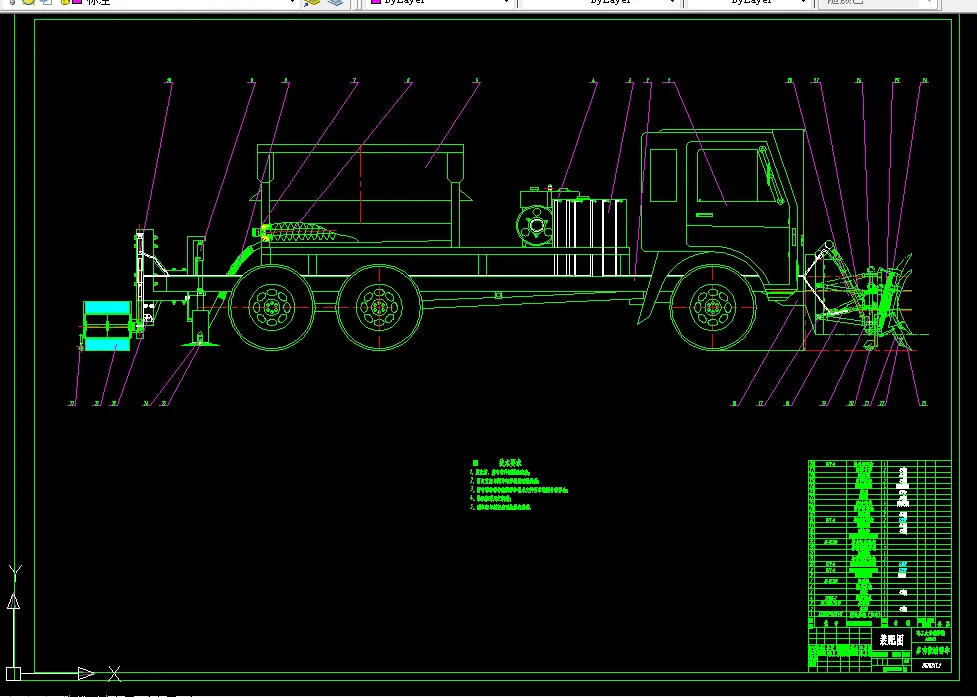Select the cyan sweeper brush at the truck rear
This screenshot has width=977, height=697.
pyautogui.click(x=107, y=326)
